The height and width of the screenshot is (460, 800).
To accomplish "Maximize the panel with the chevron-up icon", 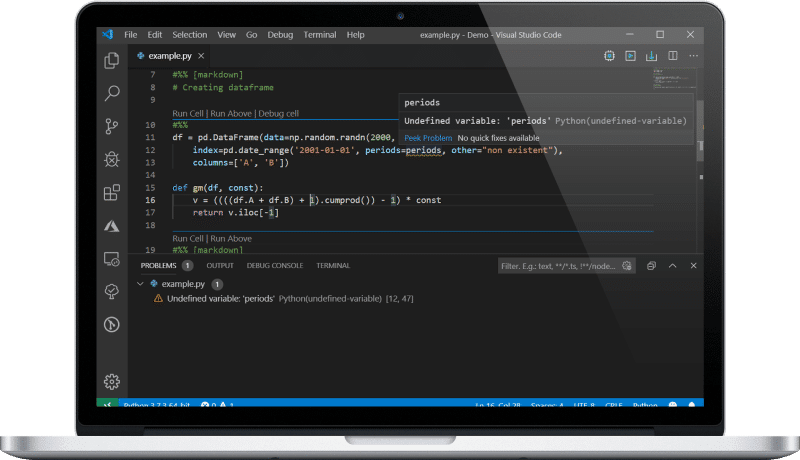I will pyautogui.click(x=671, y=266).
